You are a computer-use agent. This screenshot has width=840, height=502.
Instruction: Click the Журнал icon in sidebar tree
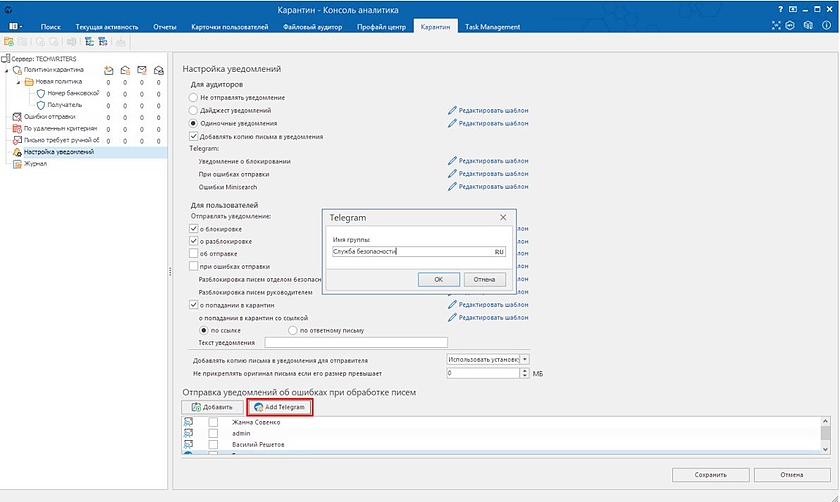point(17,163)
